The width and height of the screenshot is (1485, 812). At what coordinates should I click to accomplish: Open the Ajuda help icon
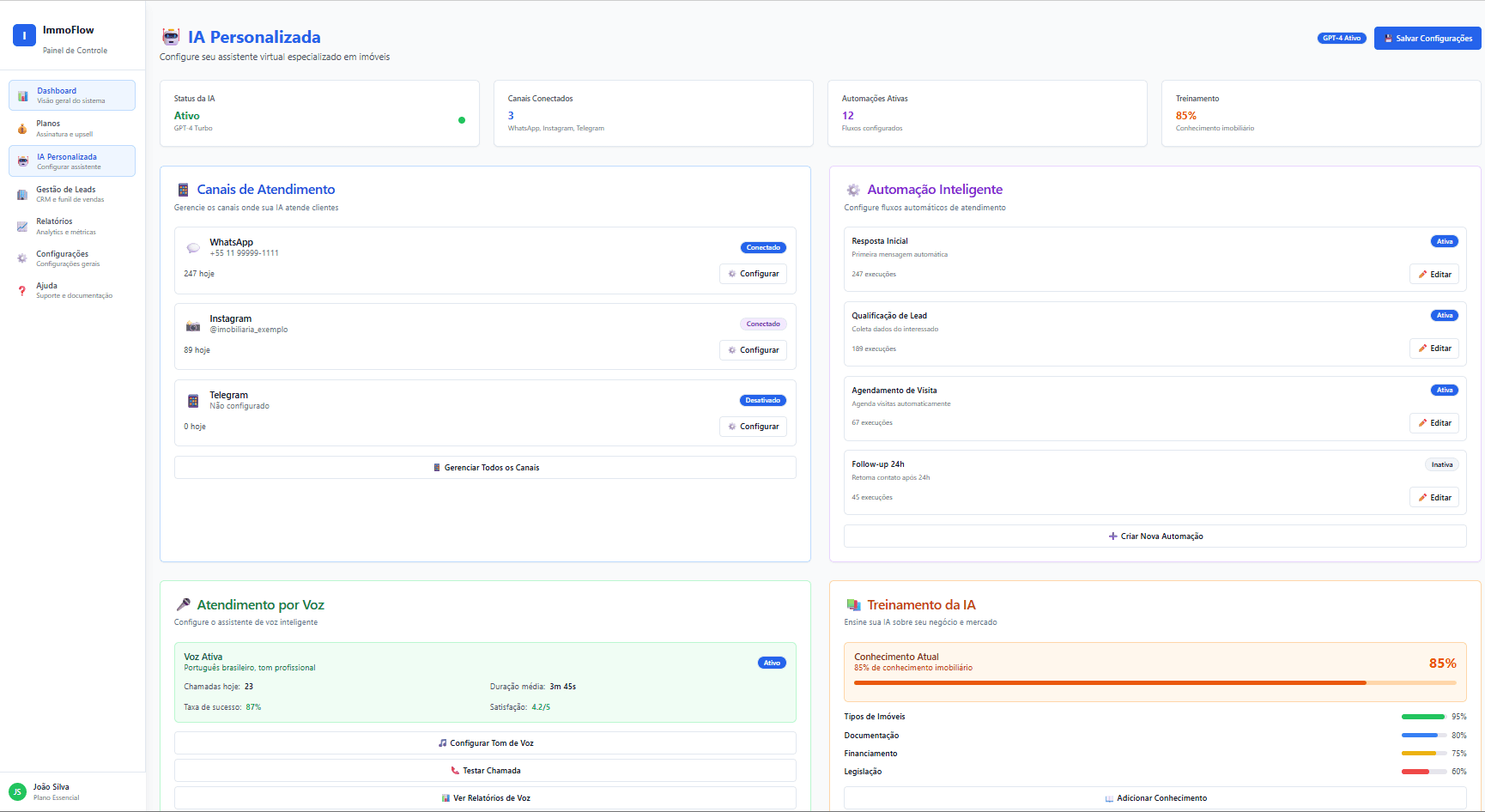tap(21, 290)
